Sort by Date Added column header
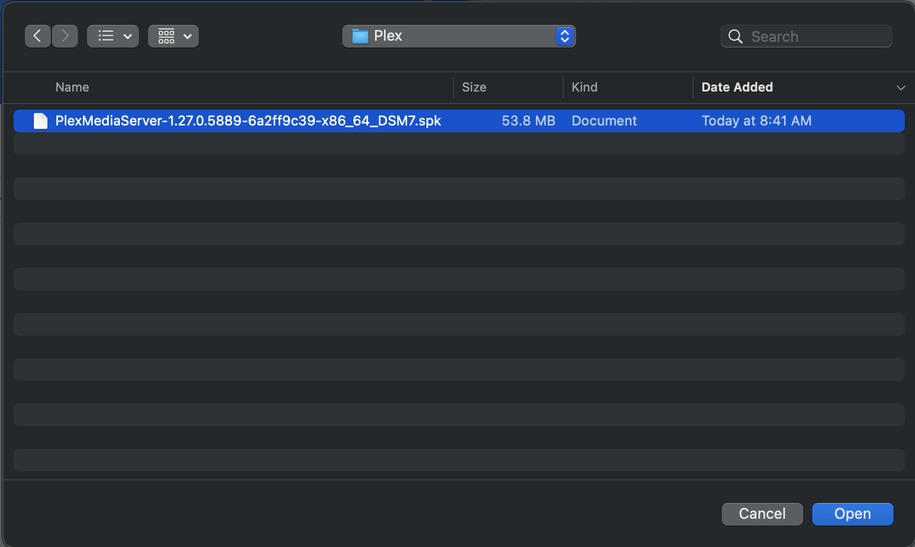 click(737, 87)
